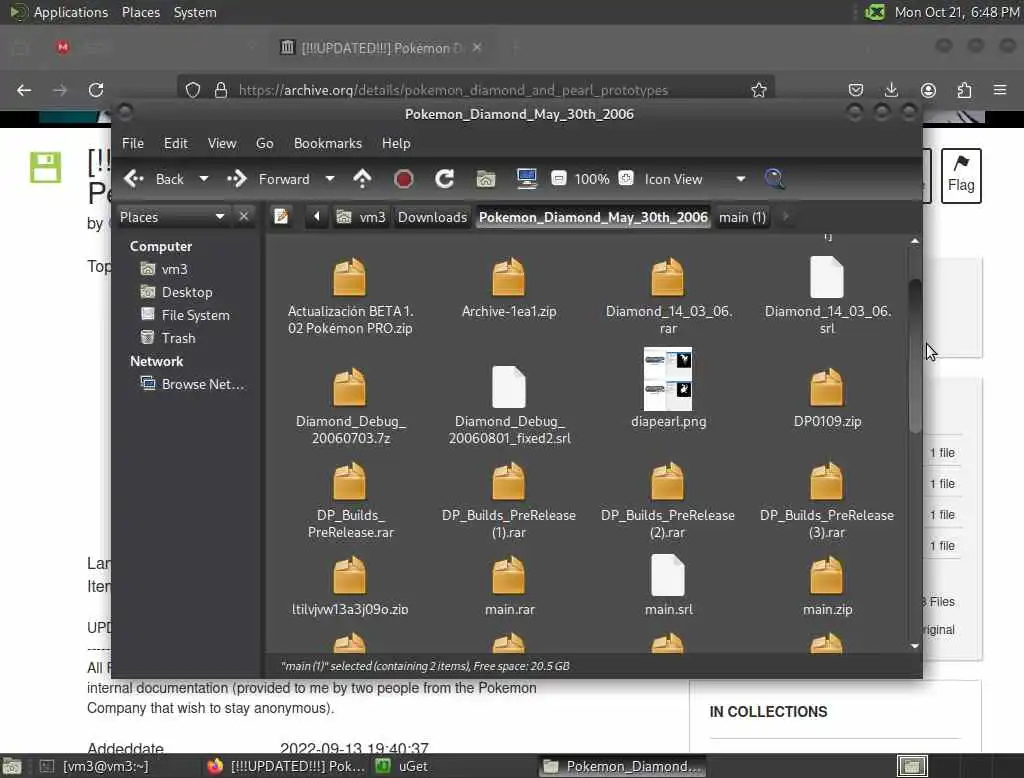Open the Places sidebar selector dropdown

[x=172, y=217]
